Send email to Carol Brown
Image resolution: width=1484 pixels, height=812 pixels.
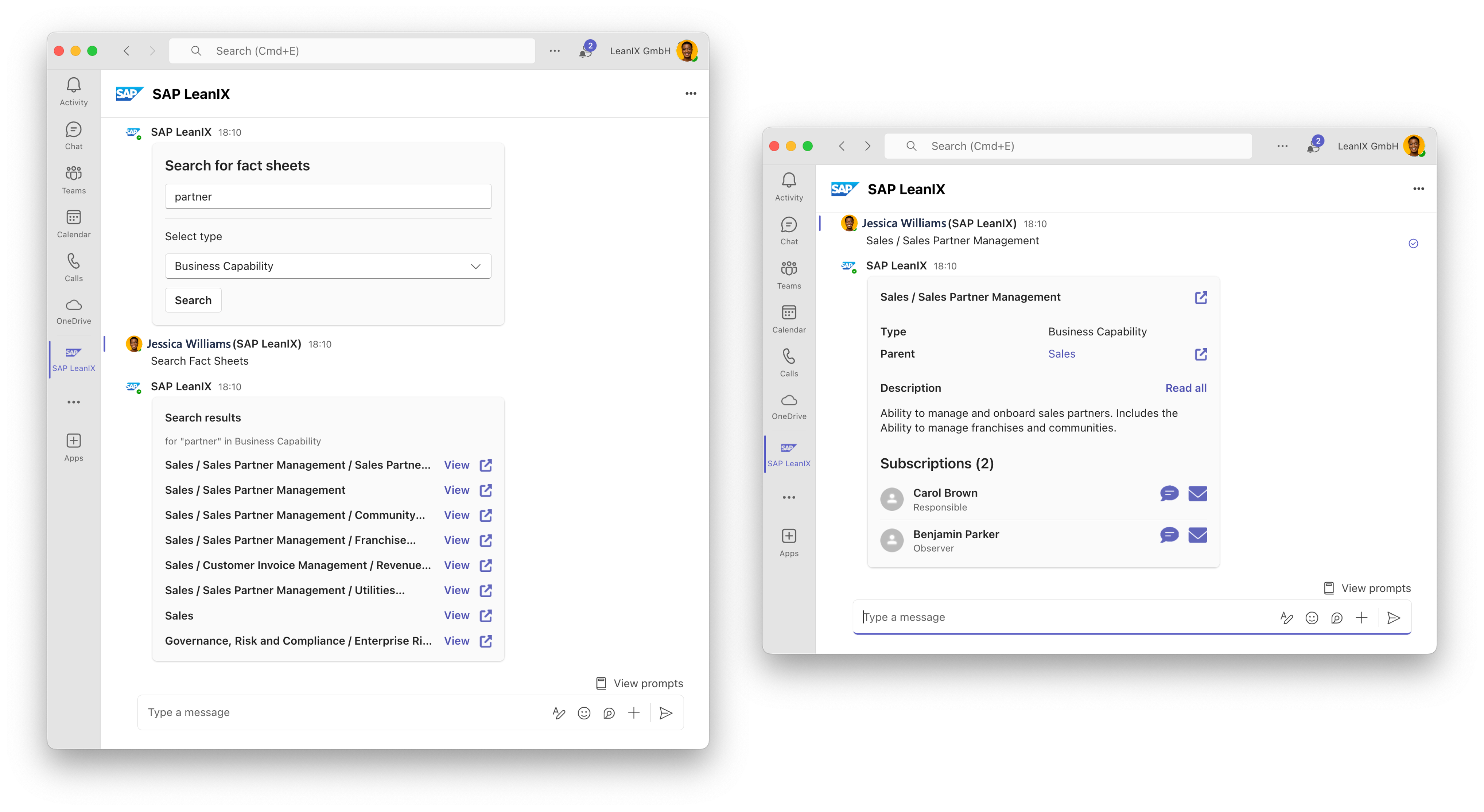point(1198,494)
